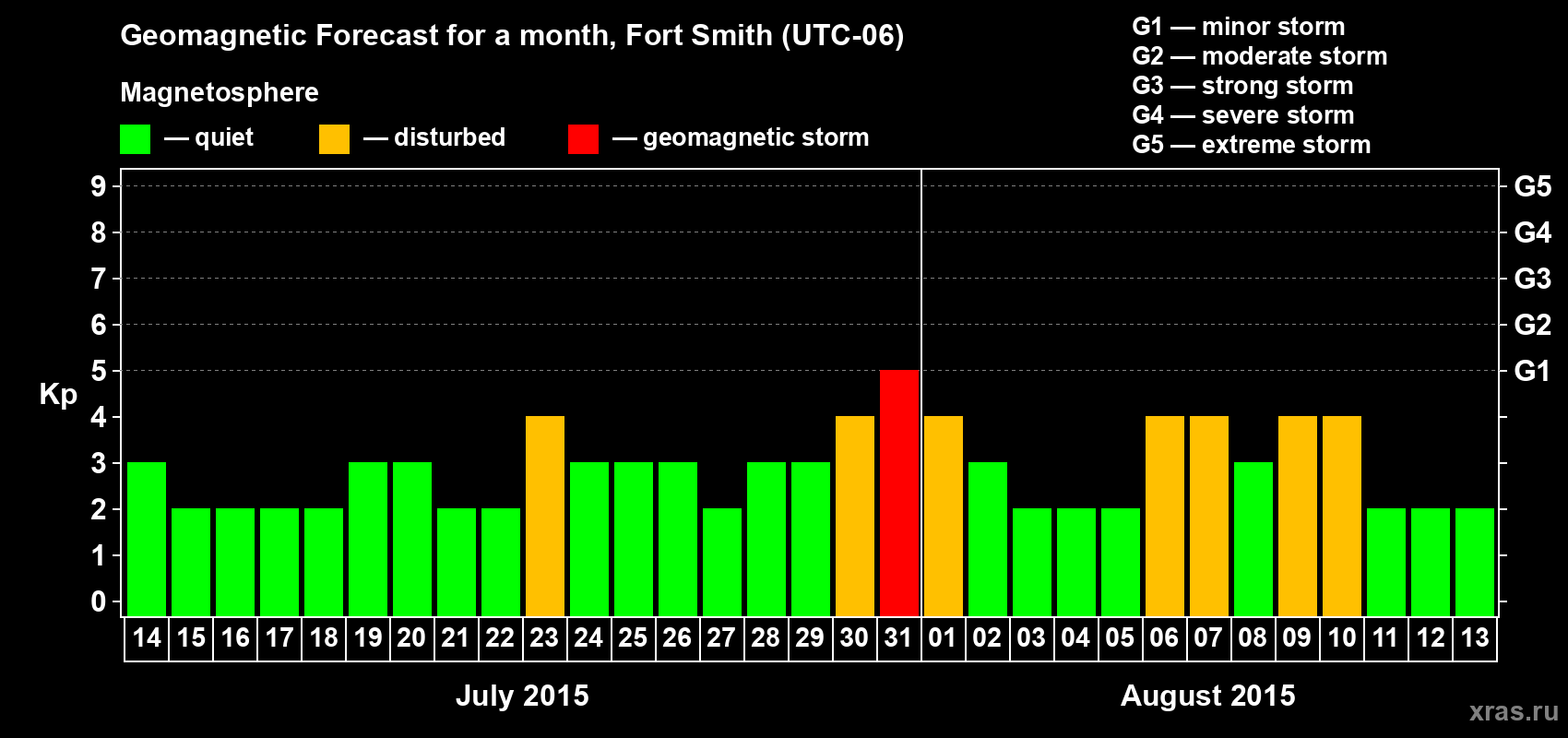This screenshot has height=738, width=1568.
Task: Click the date label 15
Action: [191, 637]
